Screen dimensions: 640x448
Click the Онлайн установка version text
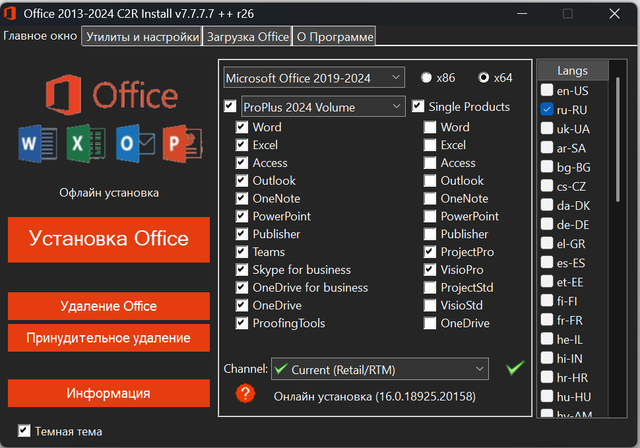[x=374, y=397]
